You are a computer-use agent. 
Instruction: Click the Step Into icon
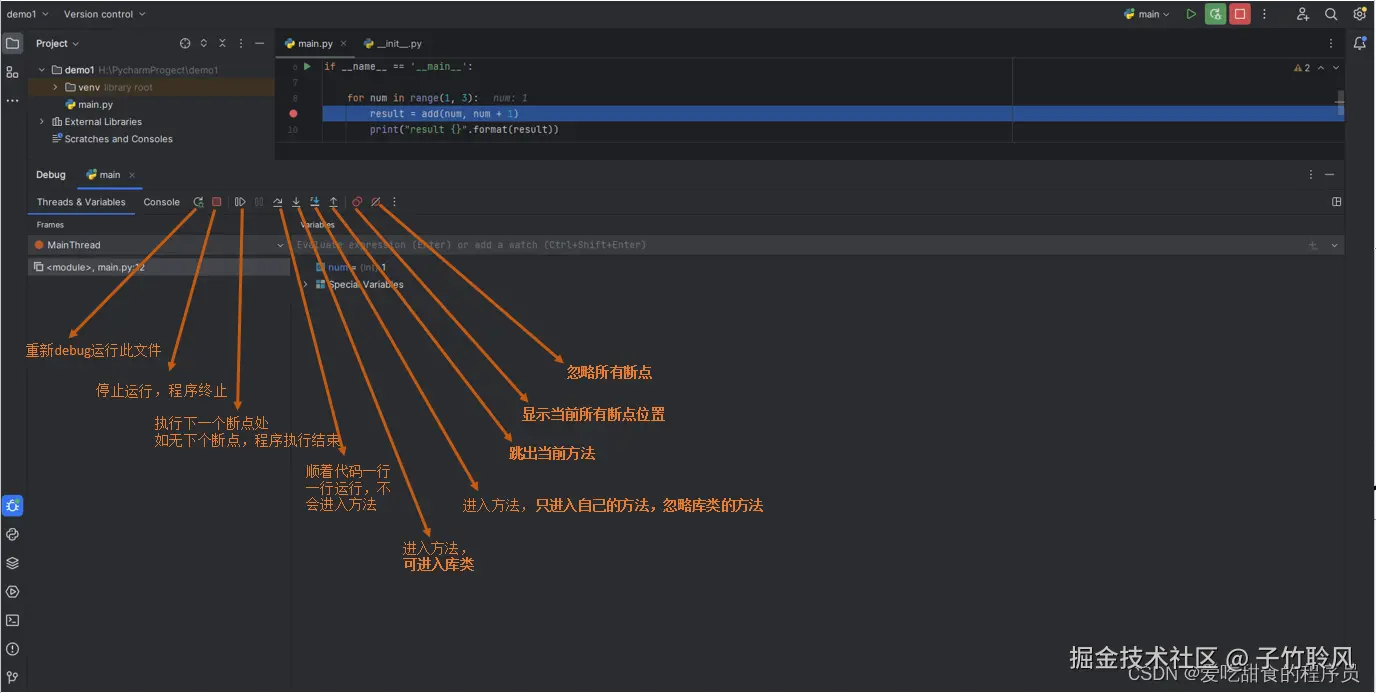(296, 202)
